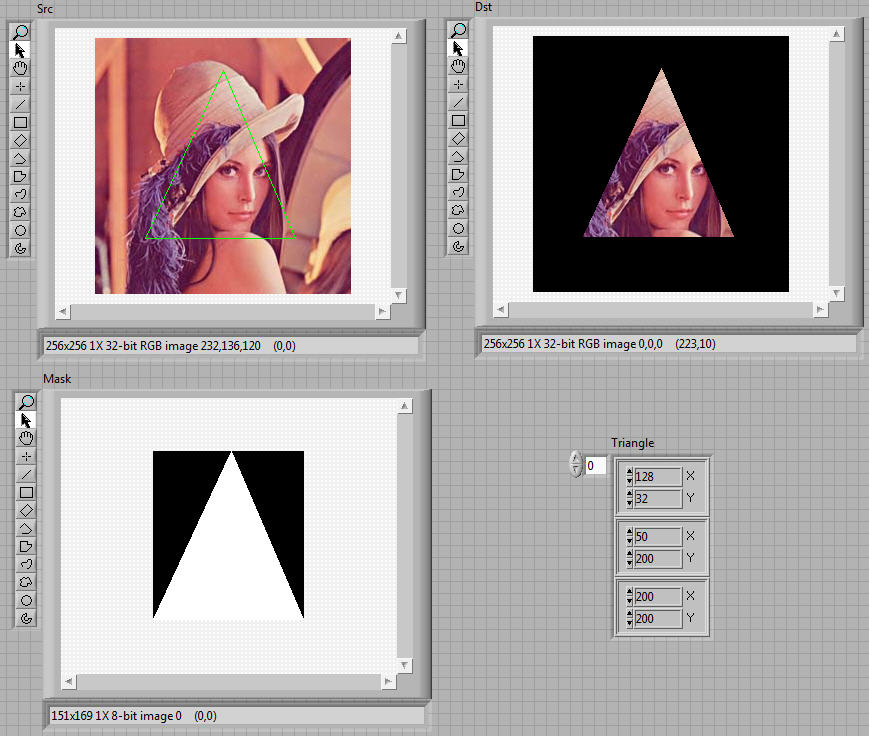Select the Polyline tool in Dst display
Image resolution: width=869 pixels, height=736 pixels.
coord(458,156)
